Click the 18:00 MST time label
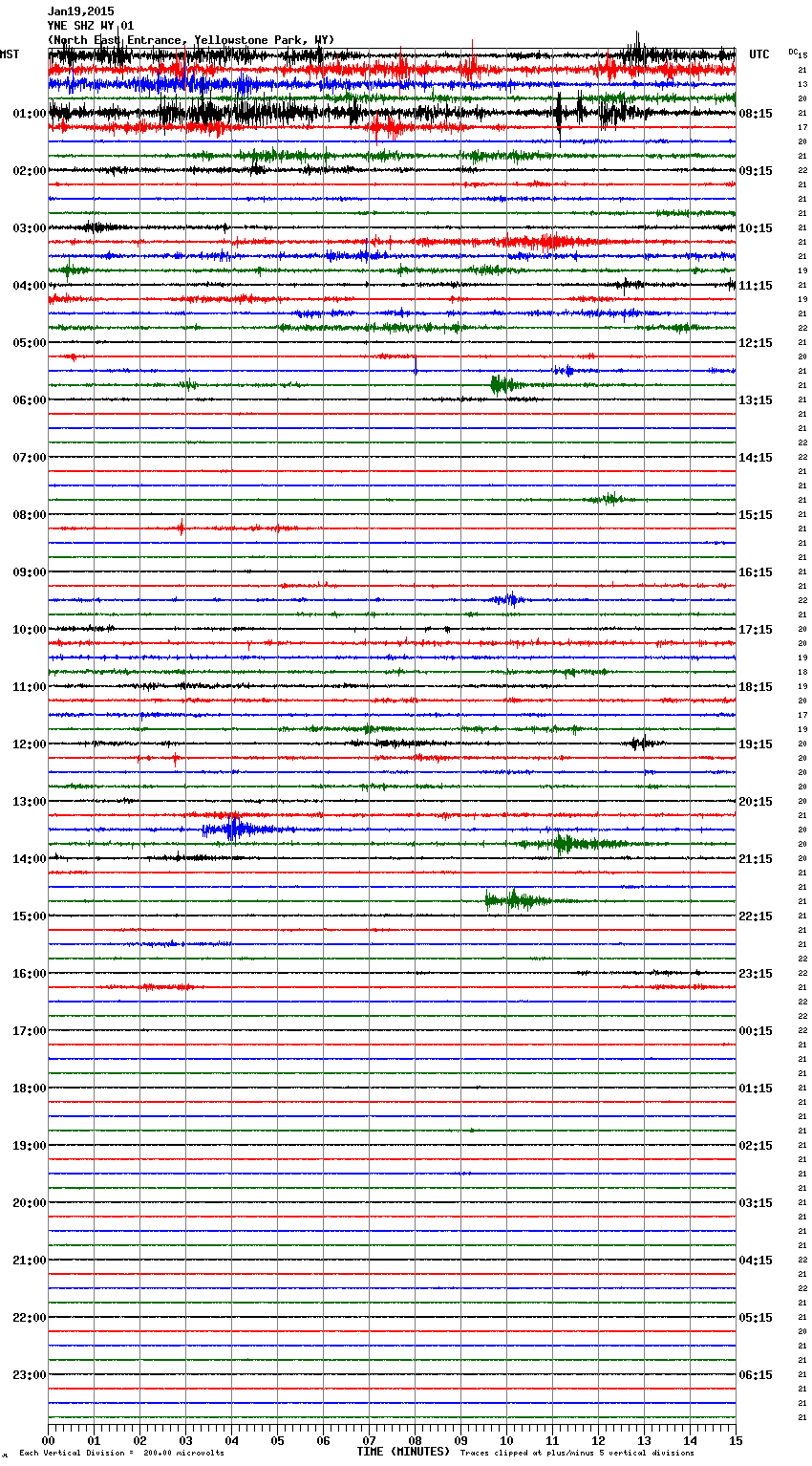 coord(30,1089)
